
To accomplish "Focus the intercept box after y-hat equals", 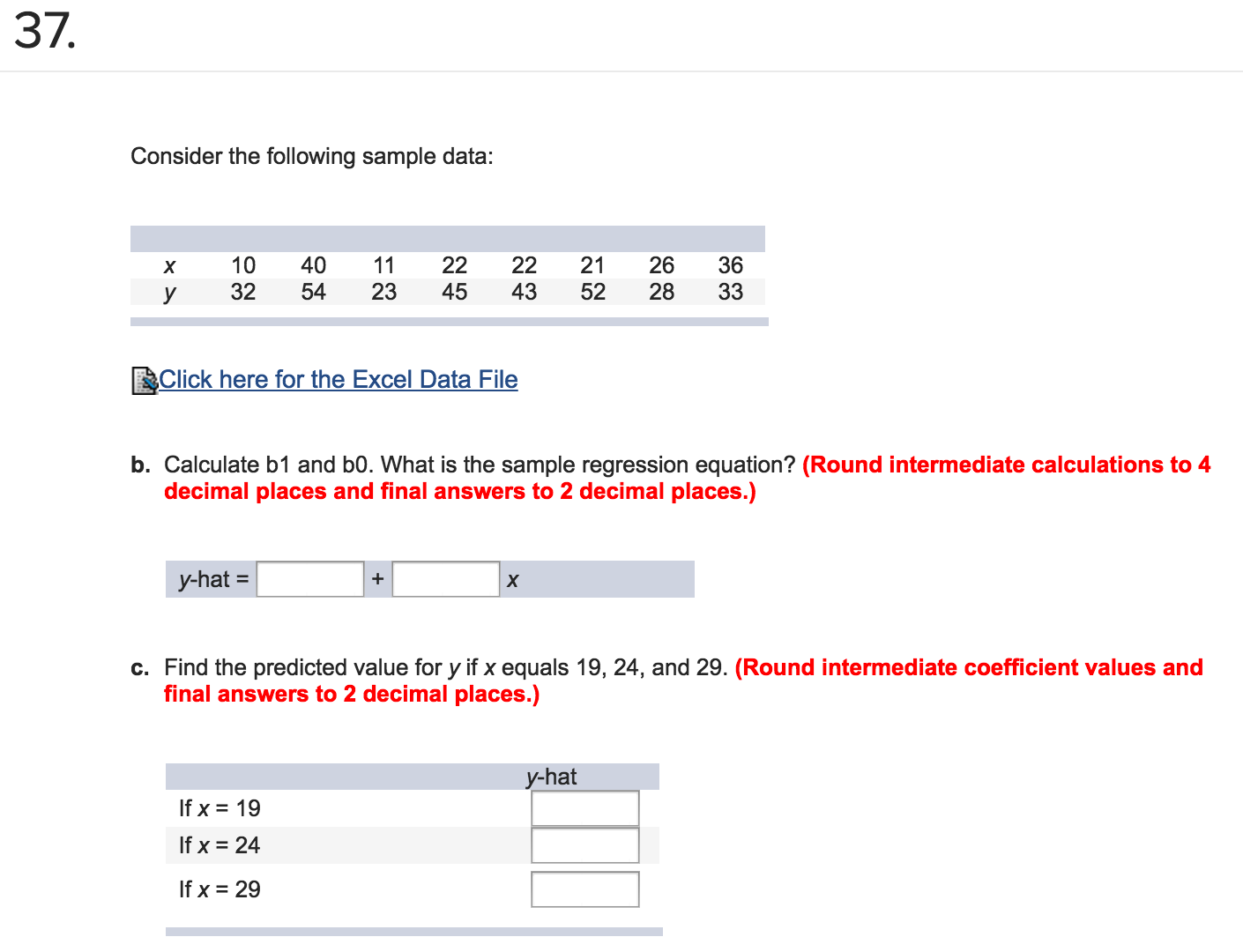I will [x=310, y=579].
